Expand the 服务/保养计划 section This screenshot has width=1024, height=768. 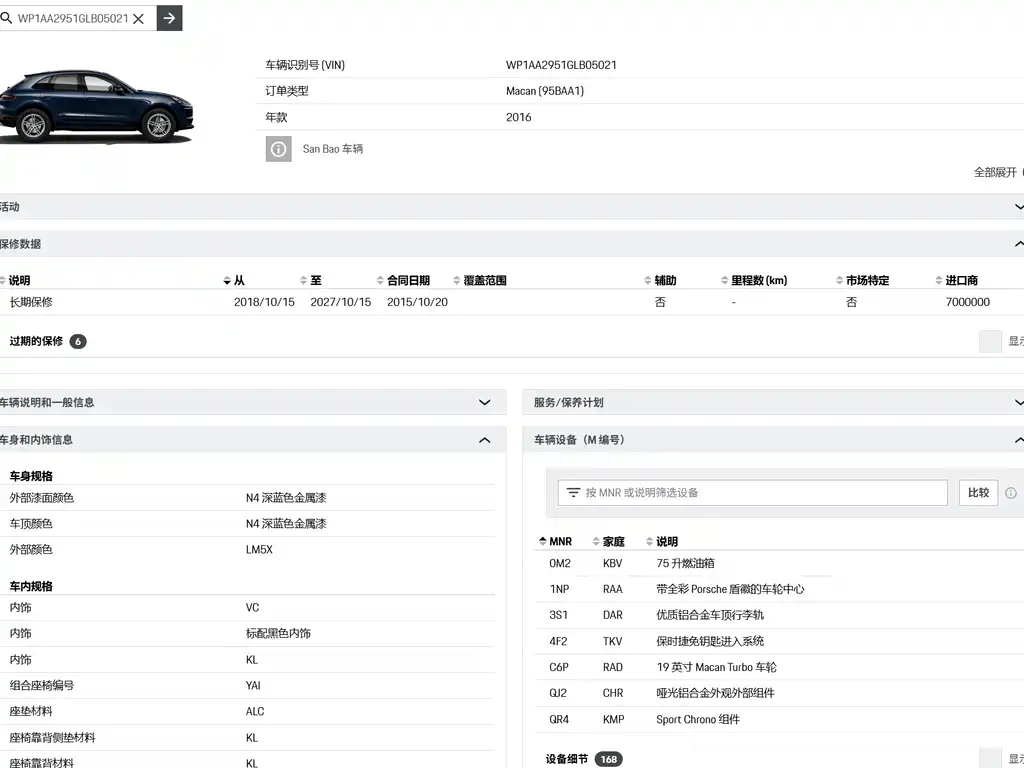click(1018, 403)
